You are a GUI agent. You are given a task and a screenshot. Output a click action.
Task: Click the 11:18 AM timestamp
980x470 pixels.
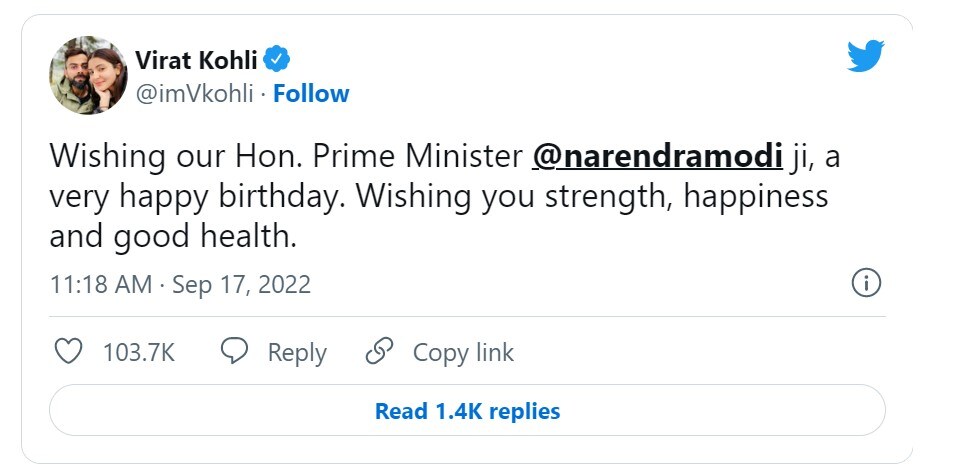click(x=100, y=284)
